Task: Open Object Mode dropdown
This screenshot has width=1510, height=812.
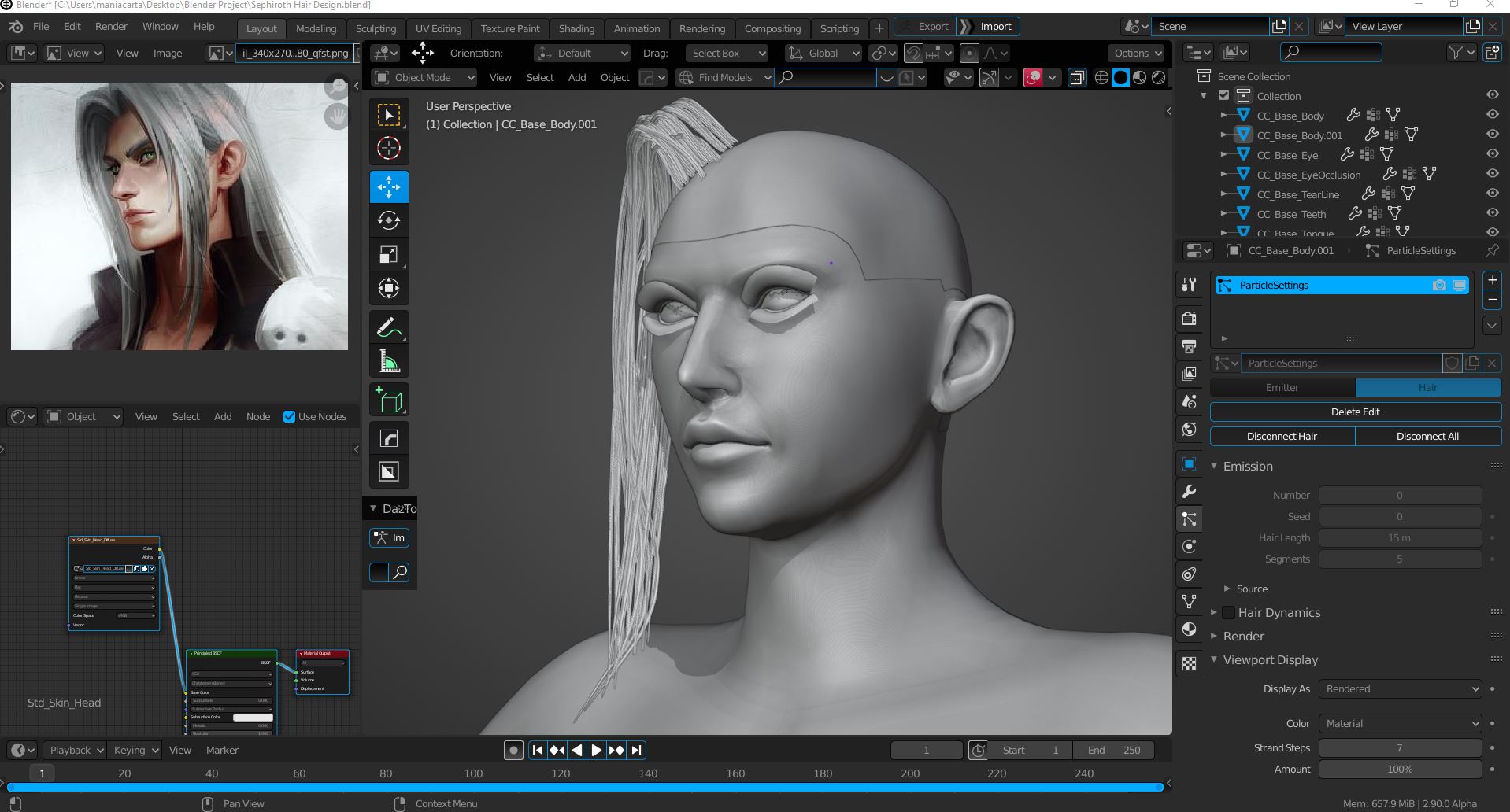Action: [x=424, y=77]
